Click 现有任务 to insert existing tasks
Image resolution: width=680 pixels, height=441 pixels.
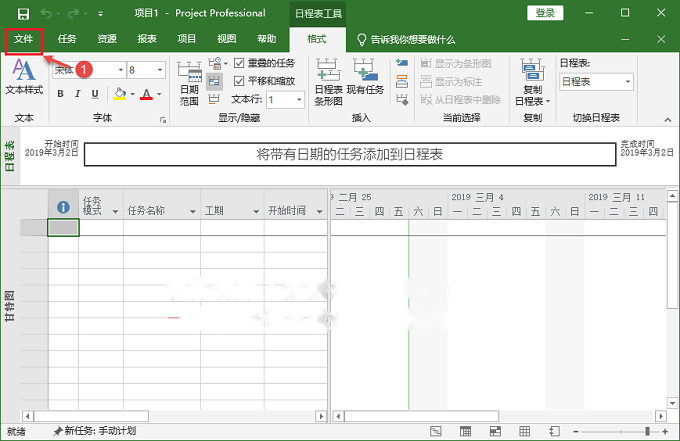click(x=365, y=77)
